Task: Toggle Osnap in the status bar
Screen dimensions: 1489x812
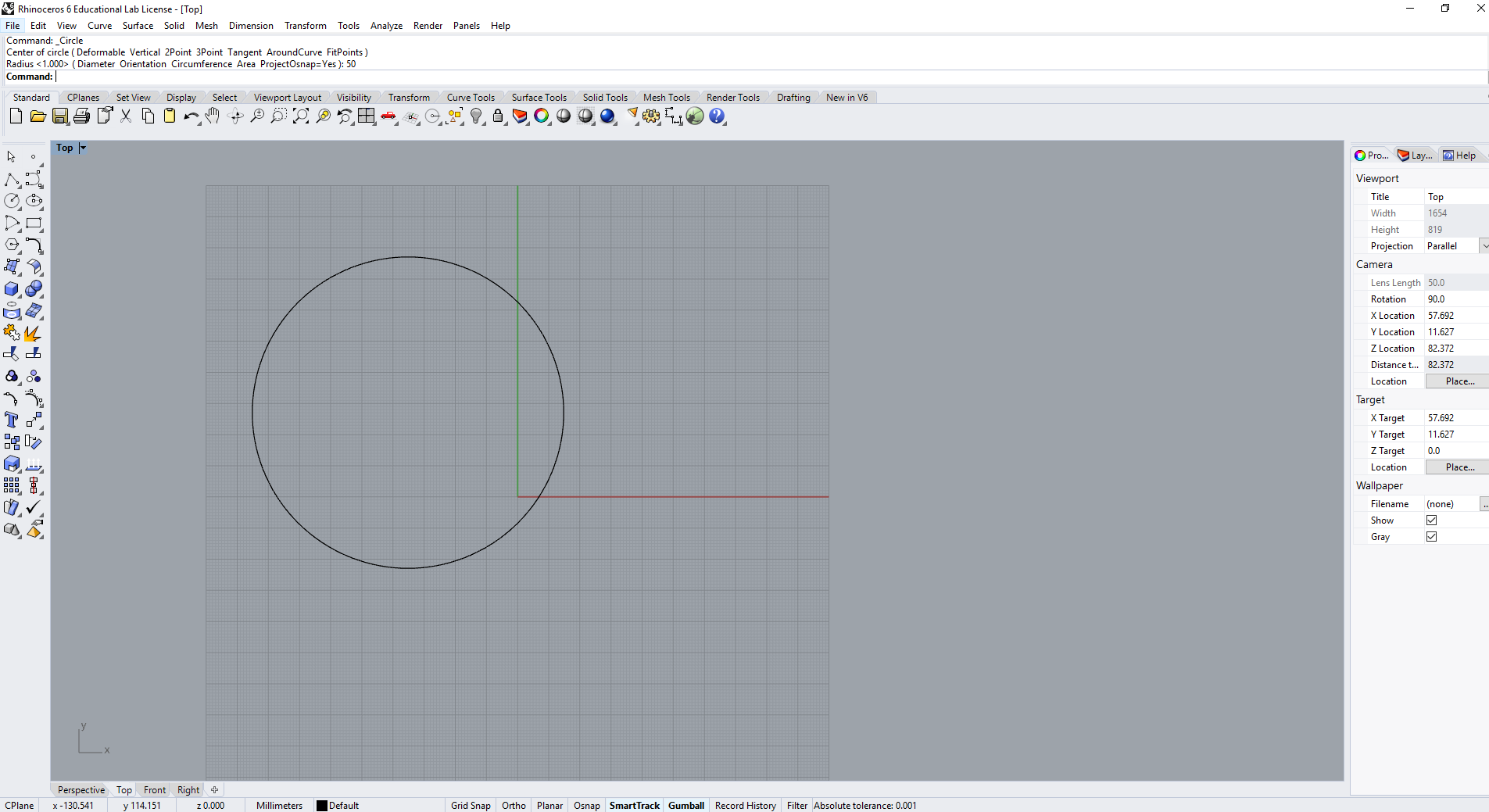Action: [587, 806]
